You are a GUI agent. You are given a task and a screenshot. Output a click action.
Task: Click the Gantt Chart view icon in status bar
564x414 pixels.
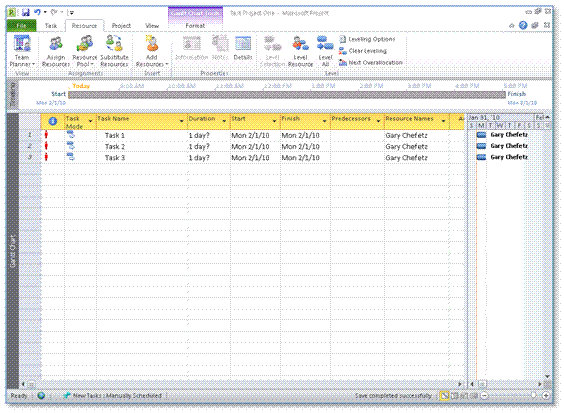click(445, 396)
